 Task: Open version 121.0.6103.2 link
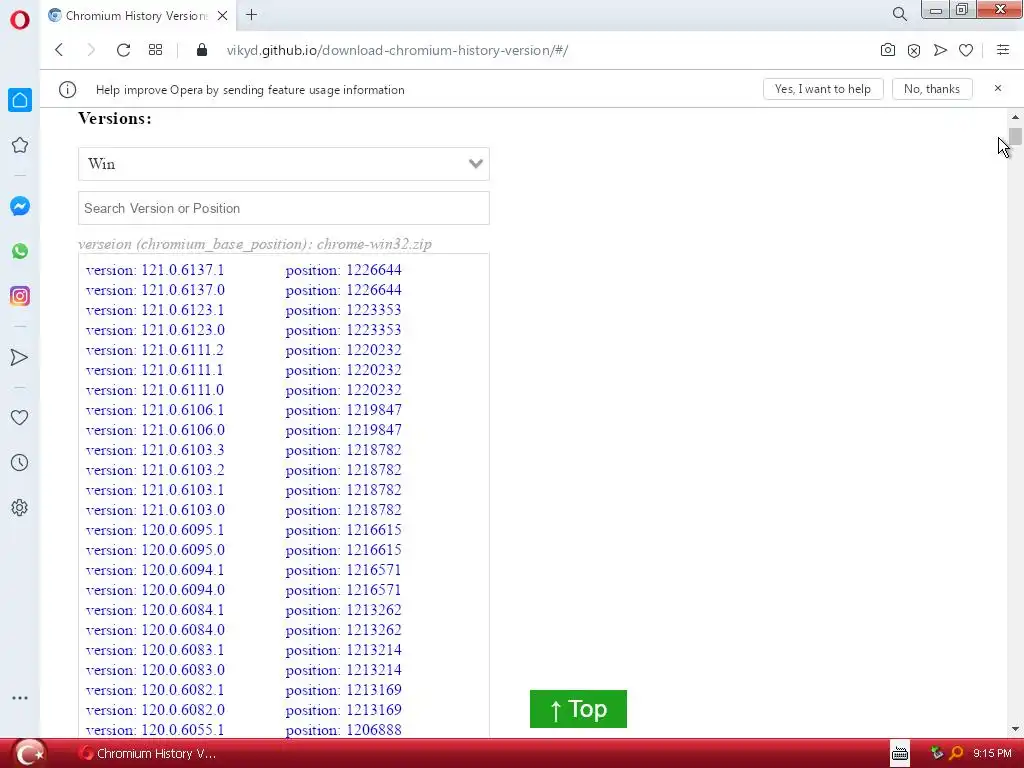(155, 470)
